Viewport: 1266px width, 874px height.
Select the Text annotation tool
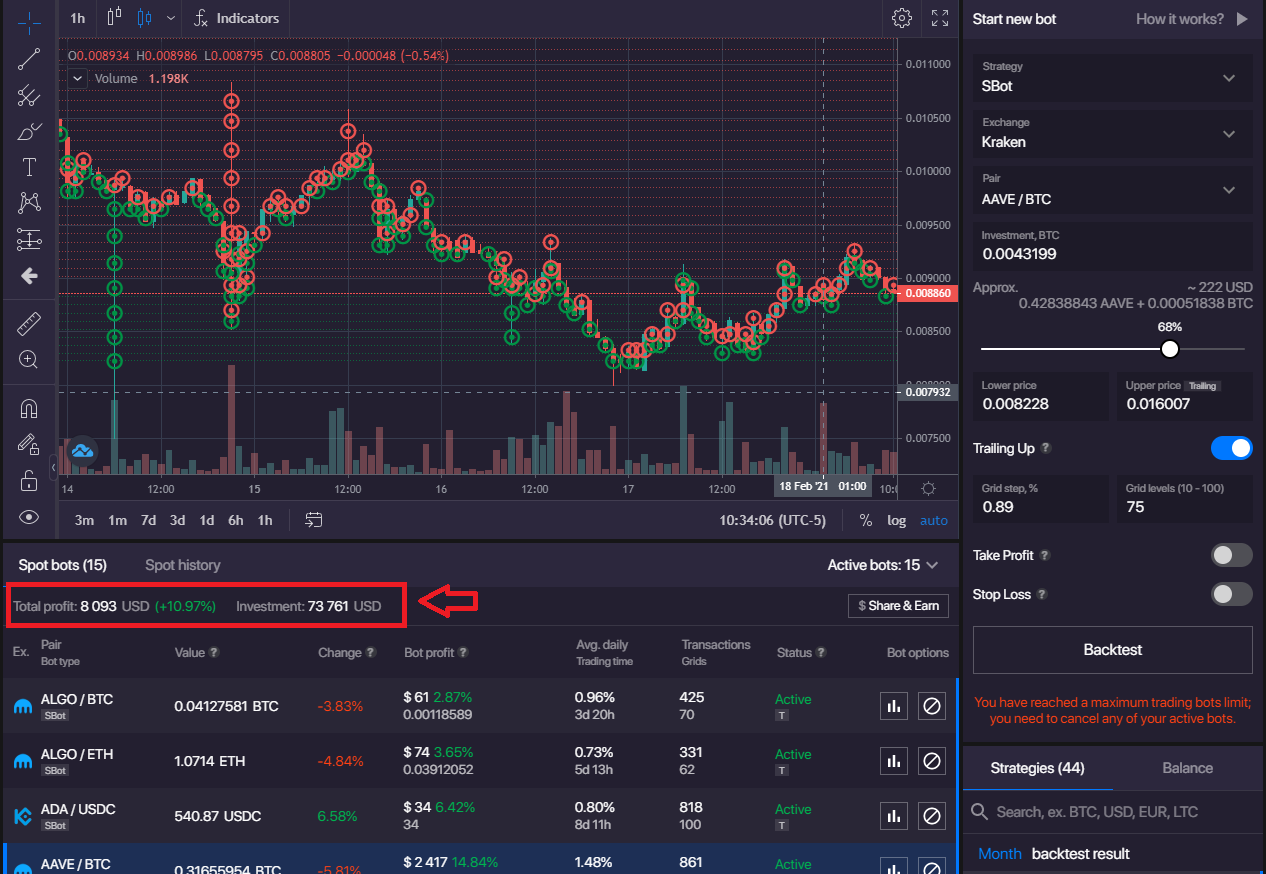[29, 167]
